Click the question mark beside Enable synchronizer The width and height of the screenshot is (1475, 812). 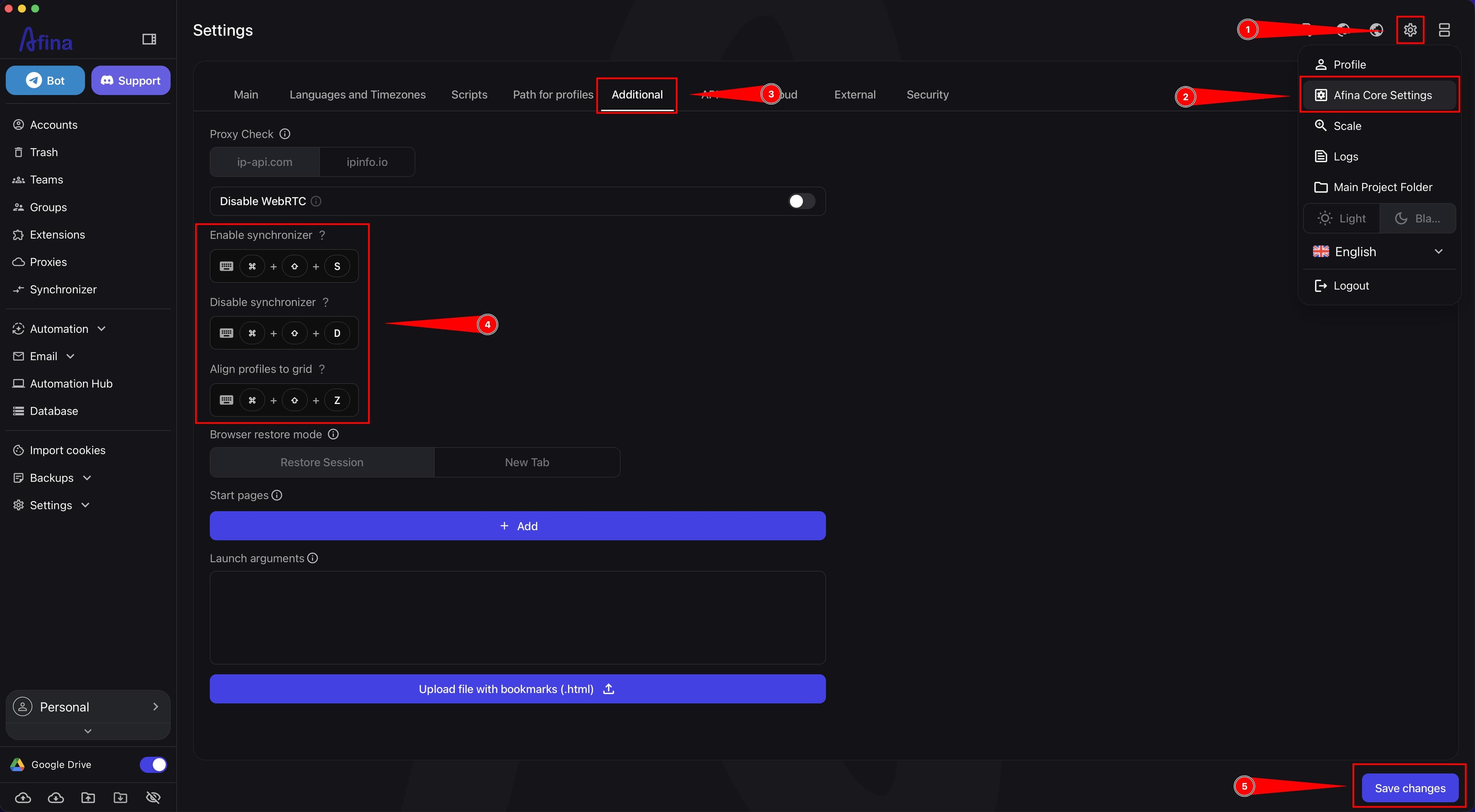[322, 235]
